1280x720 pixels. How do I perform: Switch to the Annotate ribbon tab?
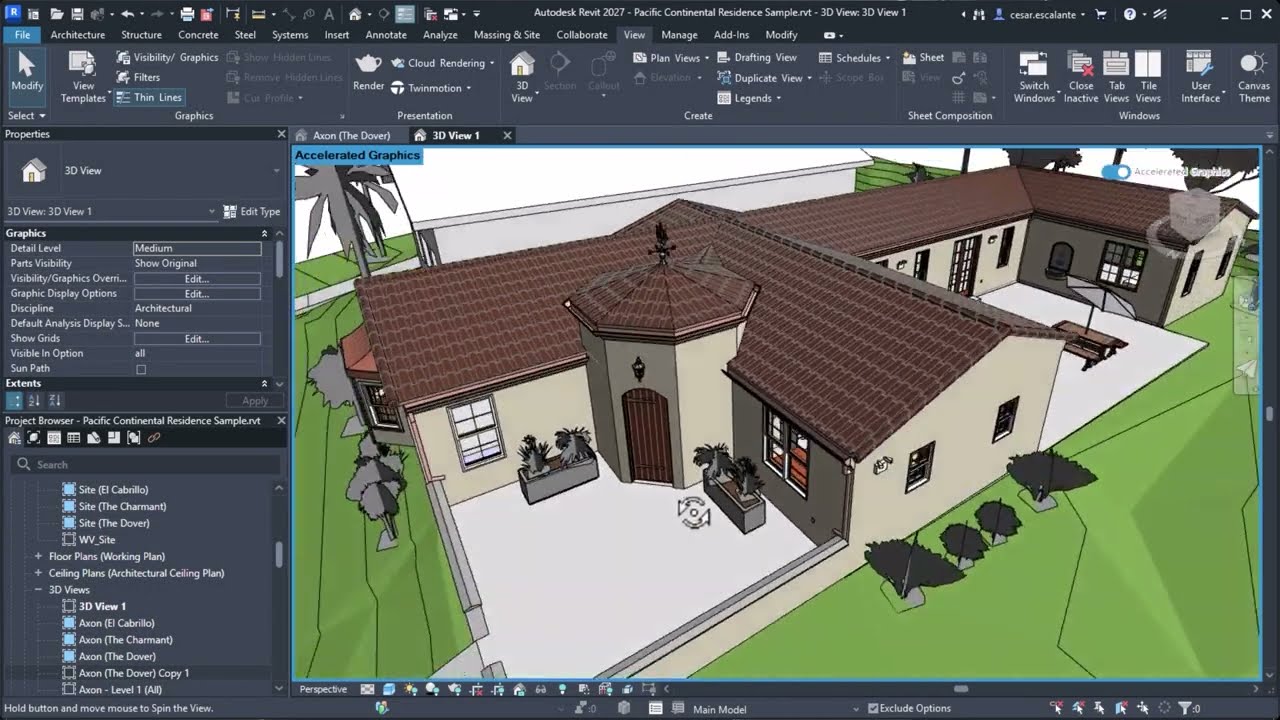point(386,34)
